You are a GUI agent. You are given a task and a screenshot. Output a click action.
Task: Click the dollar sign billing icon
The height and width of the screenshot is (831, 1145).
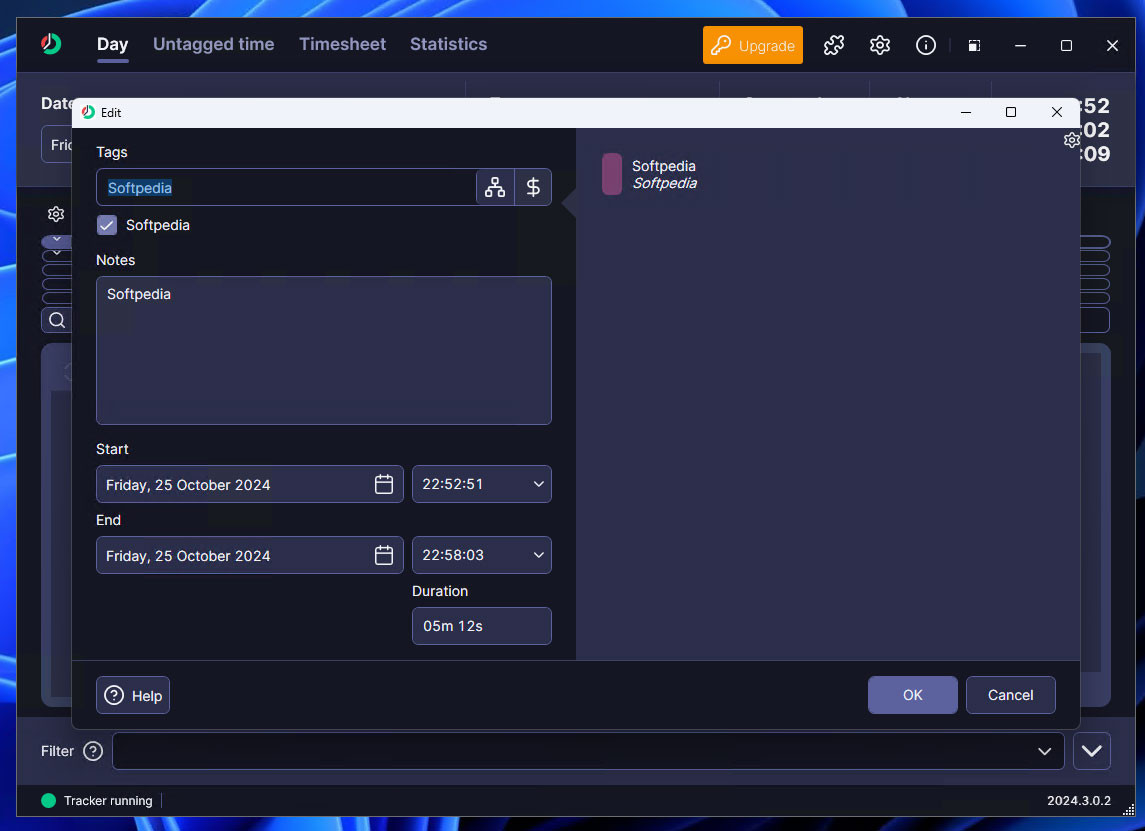click(x=533, y=187)
